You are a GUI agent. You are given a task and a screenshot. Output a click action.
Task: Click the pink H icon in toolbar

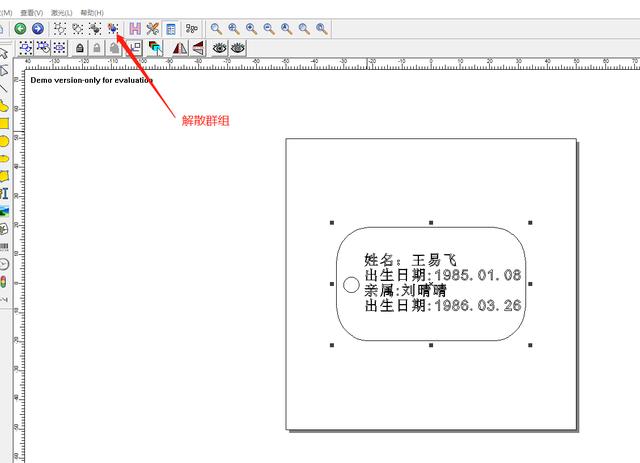pyautogui.click(x=134, y=29)
